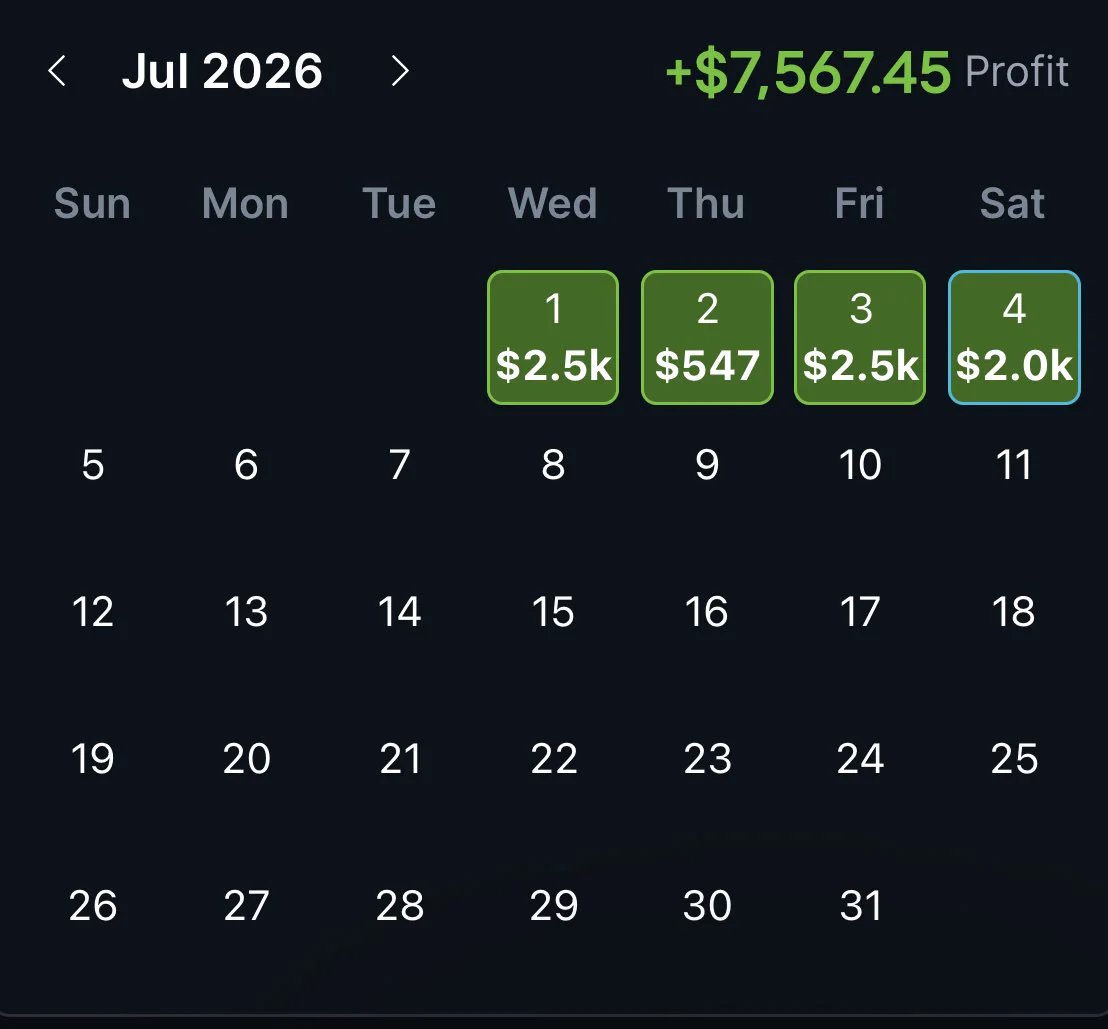
Task: Select July 1 tile showing $2.5k
Action: click(553, 337)
